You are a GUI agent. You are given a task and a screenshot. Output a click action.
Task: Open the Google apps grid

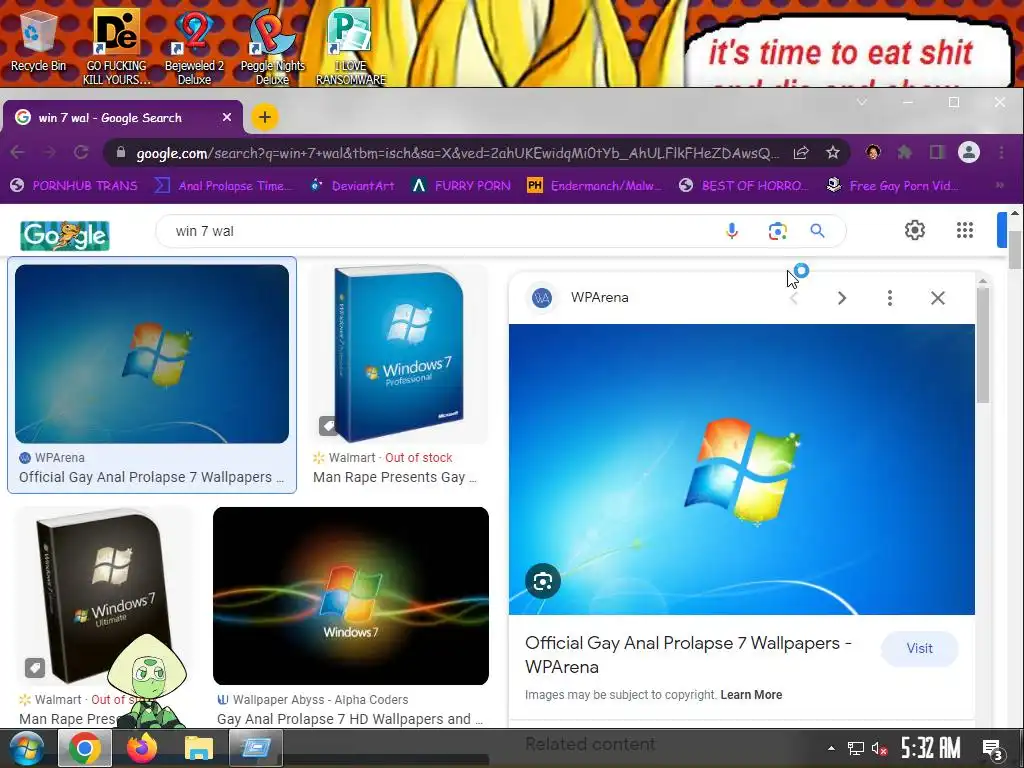coord(965,230)
